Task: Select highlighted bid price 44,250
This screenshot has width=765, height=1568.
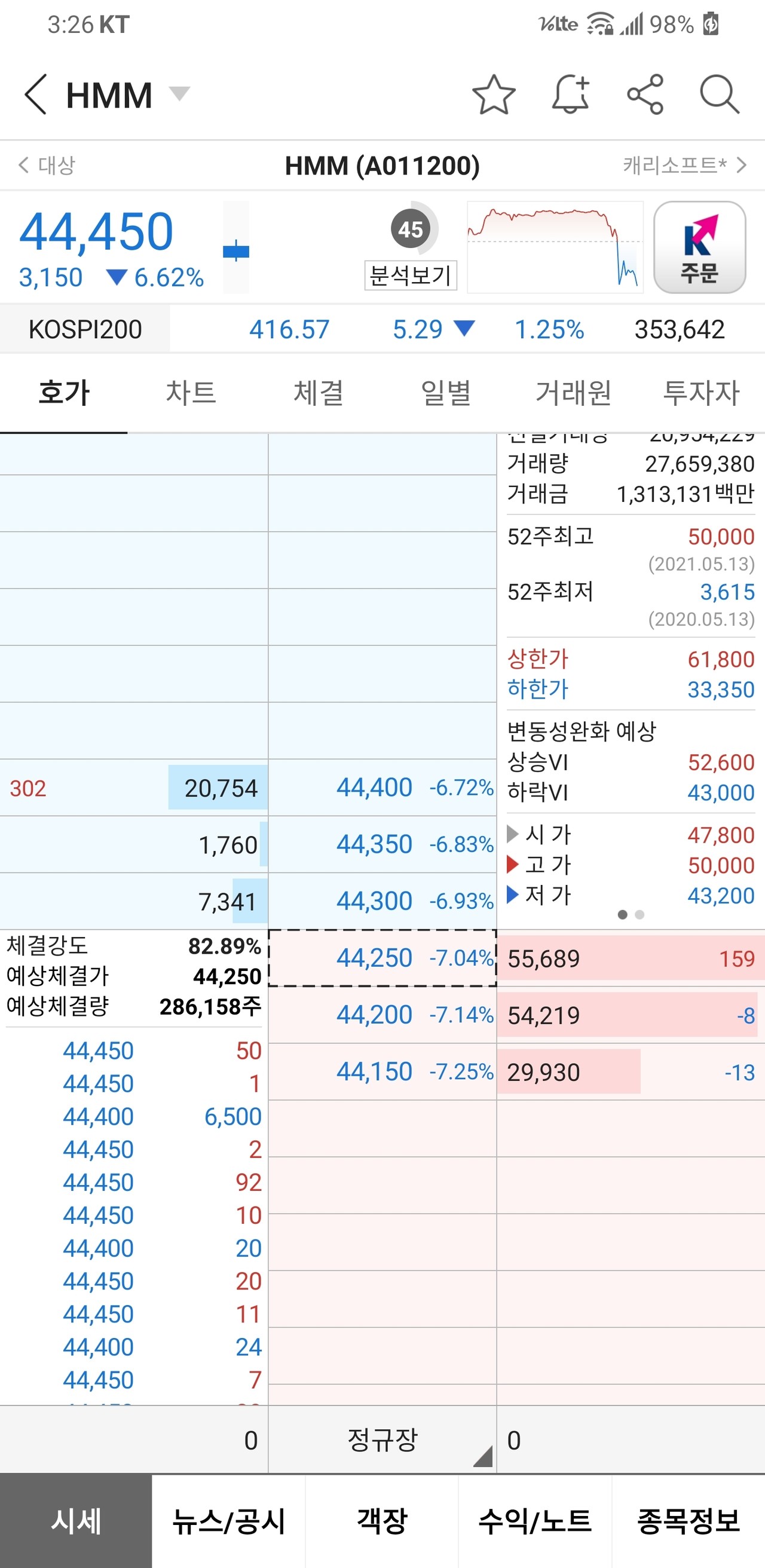Action: tap(383, 957)
